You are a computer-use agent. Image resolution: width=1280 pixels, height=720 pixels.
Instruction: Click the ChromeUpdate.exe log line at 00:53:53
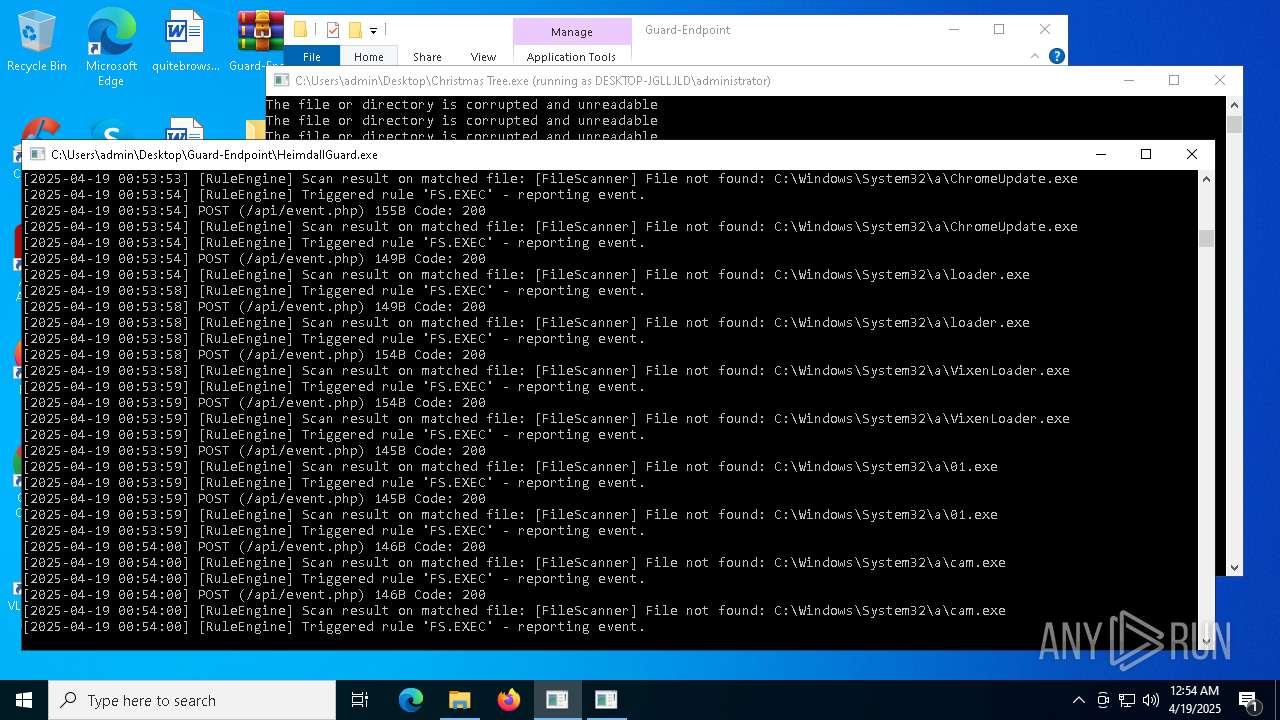pos(550,179)
